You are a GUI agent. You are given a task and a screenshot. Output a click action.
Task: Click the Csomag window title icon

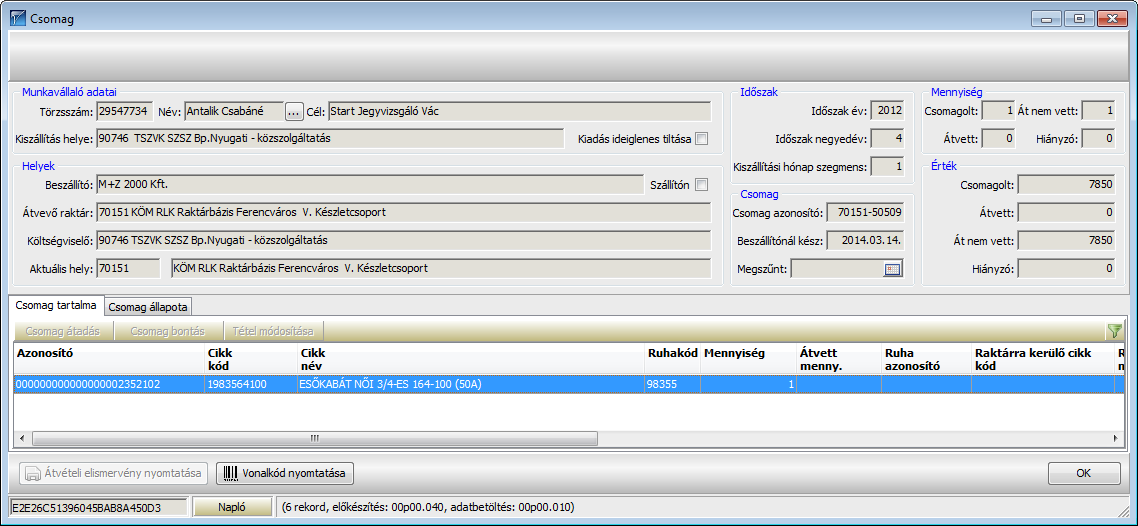tap(17, 18)
